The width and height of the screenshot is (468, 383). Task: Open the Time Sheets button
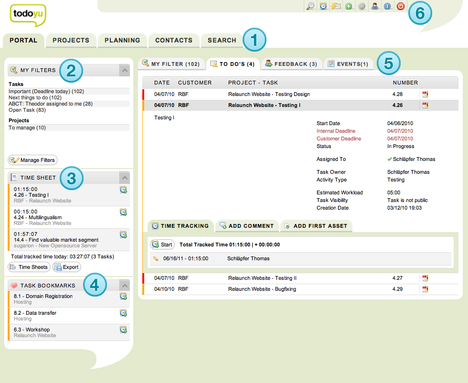(x=29, y=267)
